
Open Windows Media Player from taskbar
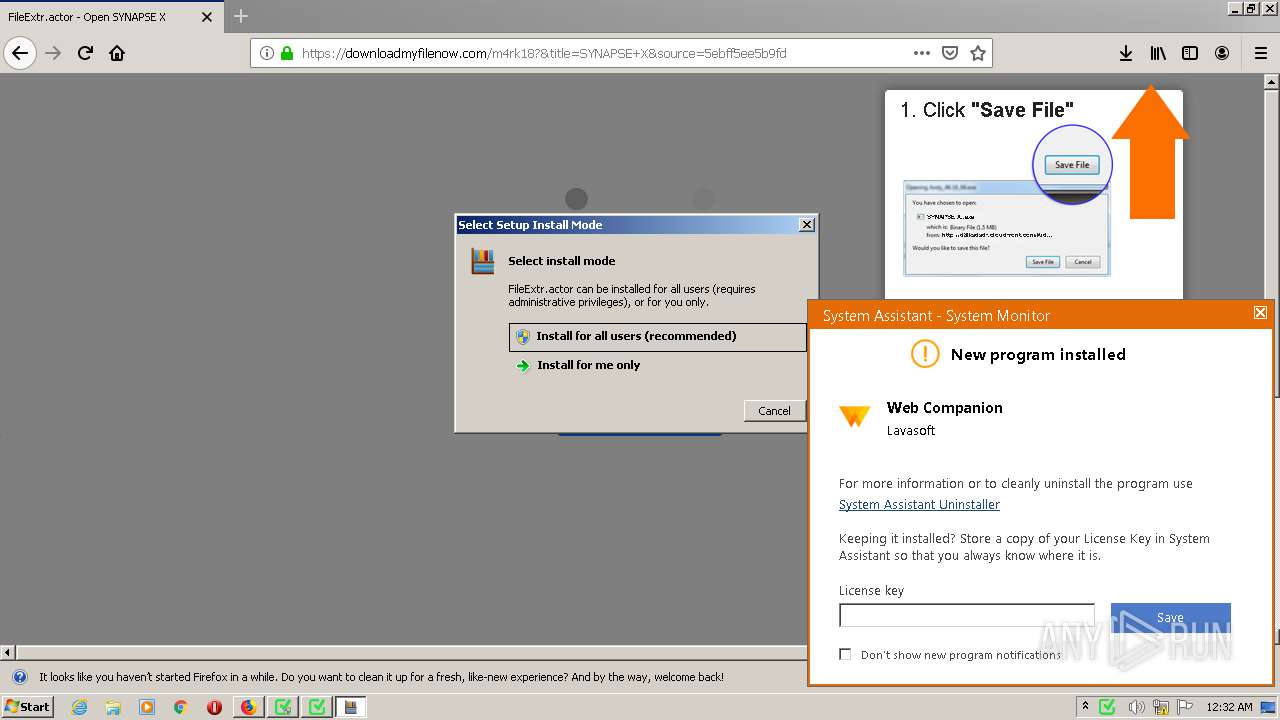147,707
